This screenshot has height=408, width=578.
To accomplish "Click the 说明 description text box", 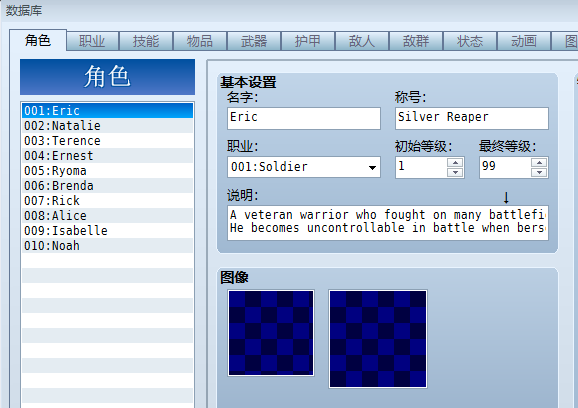I will pos(388,223).
